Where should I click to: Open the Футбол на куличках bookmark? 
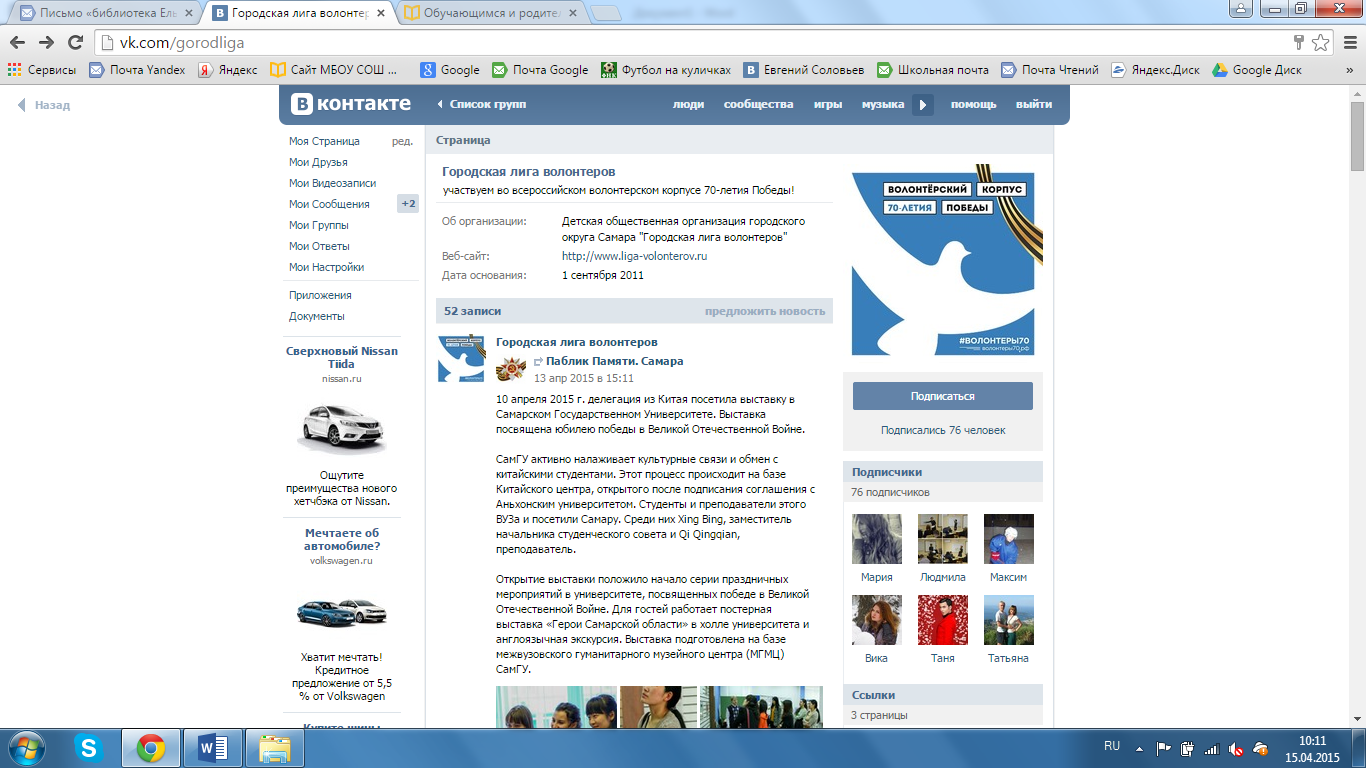pos(666,70)
